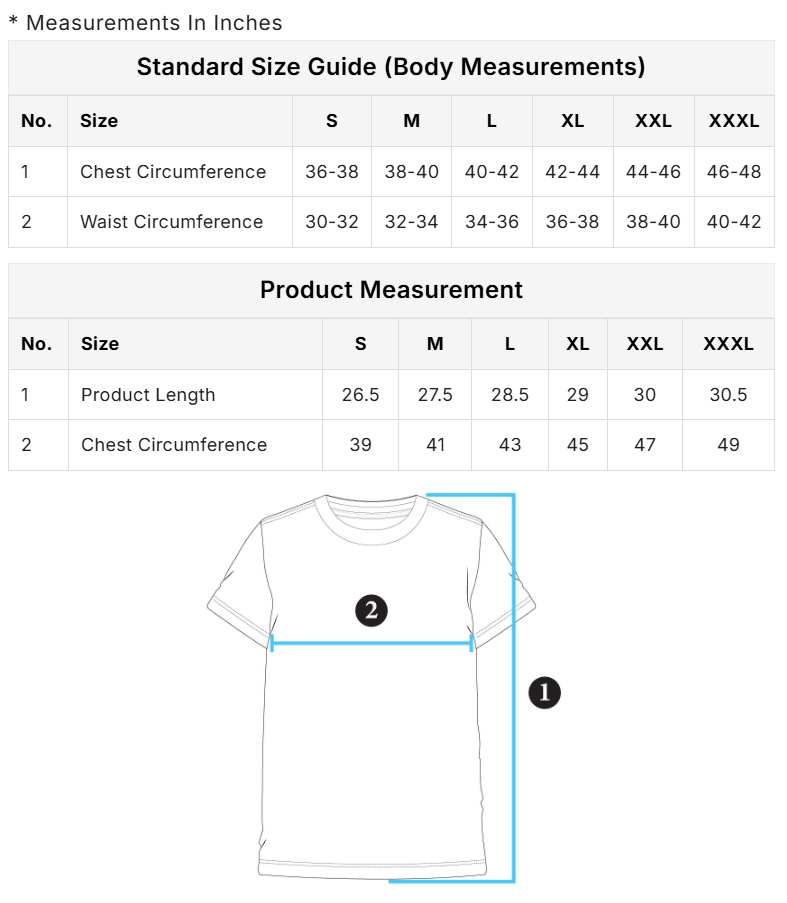Screen dimensions: 787x903
Task: Click the S column header in Product Measurement table
Action: pos(360,344)
